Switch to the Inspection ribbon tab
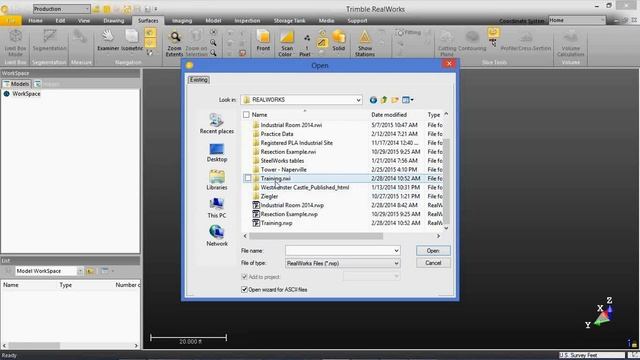This screenshot has height=360, width=640. coord(247,20)
